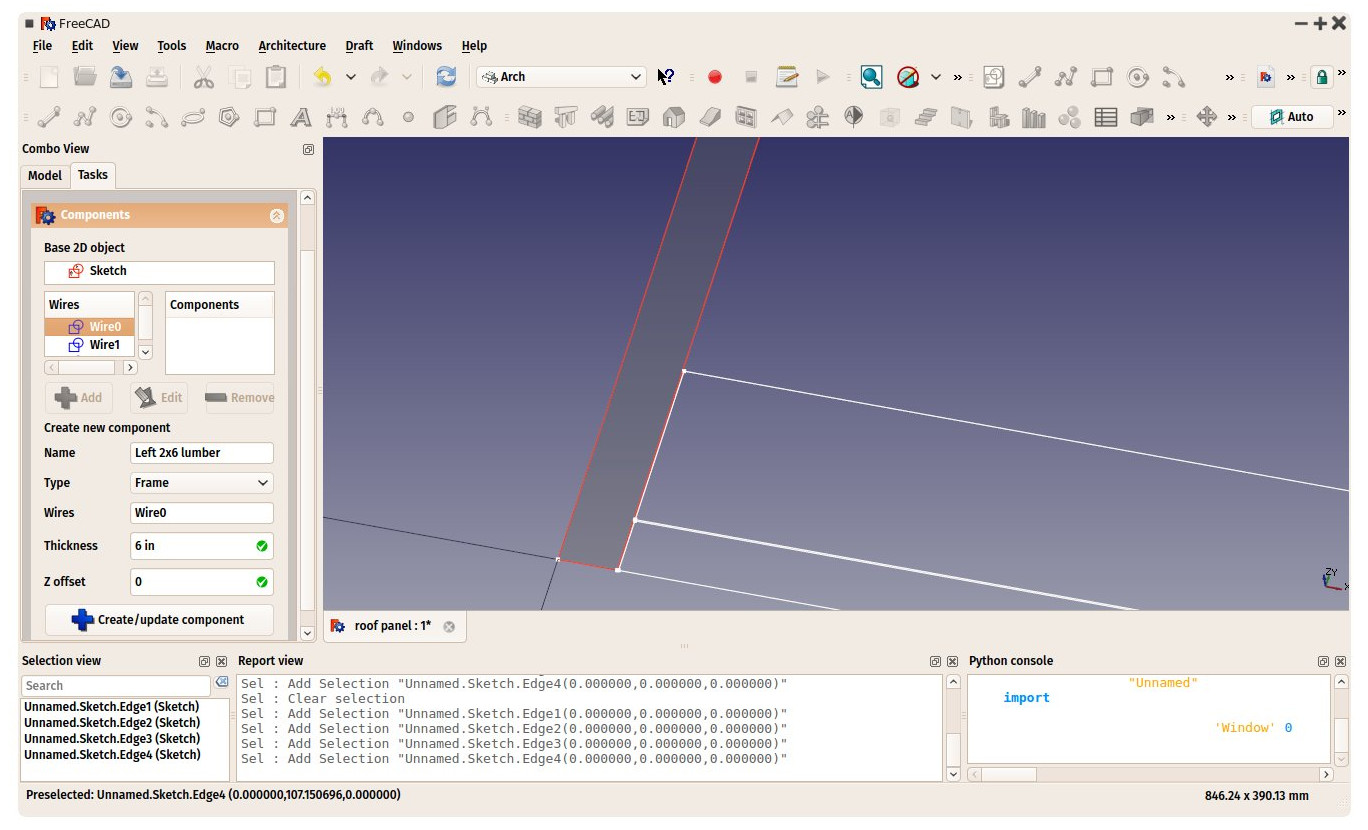Select the Arch Roof tool

[782, 117]
